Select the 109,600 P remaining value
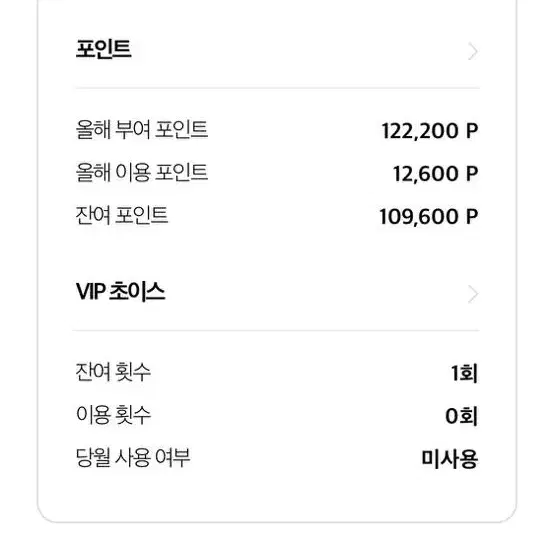Viewport: 554px width, 554px height. [x=429, y=217]
